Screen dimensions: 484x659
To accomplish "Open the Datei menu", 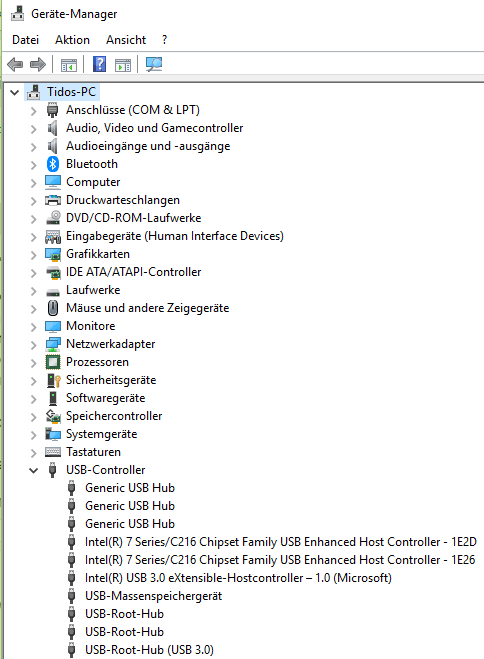I will pos(26,40).
